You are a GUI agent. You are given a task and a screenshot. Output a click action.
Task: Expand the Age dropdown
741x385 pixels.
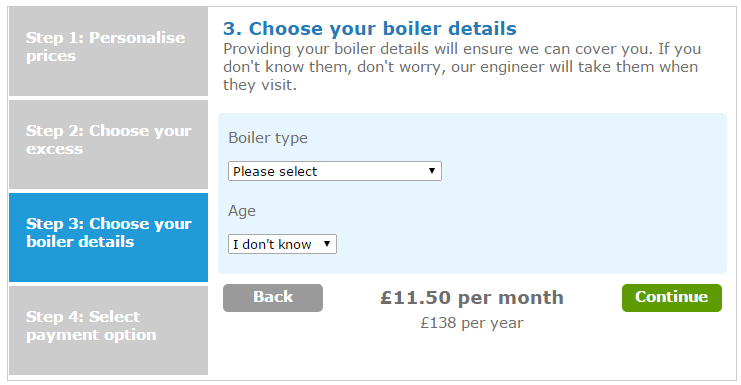pos(282,244)
